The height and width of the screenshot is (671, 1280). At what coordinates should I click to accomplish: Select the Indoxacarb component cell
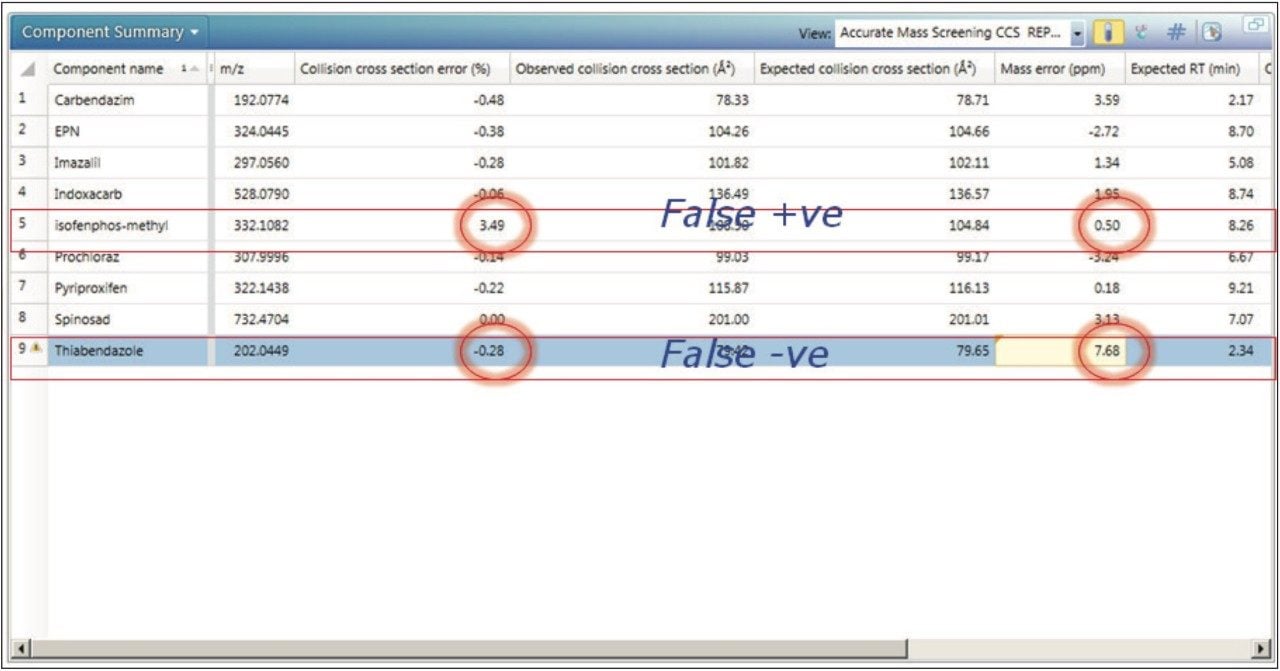88,193
